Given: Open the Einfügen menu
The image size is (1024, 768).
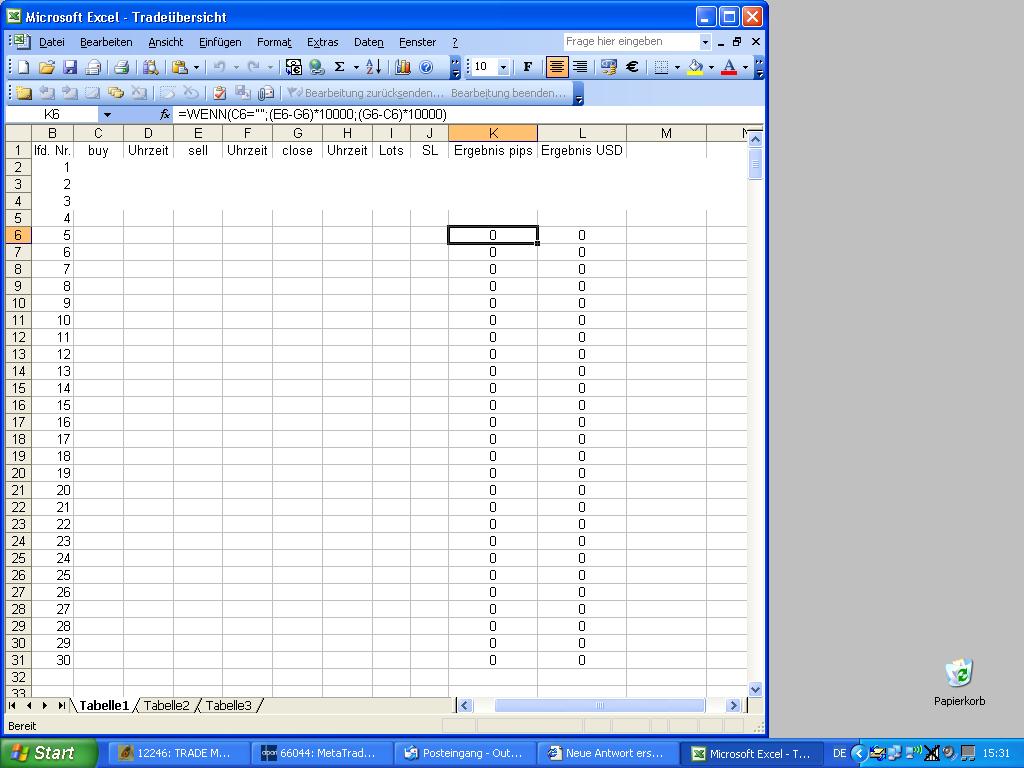Looking at the screenshot, I should point(220,42).
